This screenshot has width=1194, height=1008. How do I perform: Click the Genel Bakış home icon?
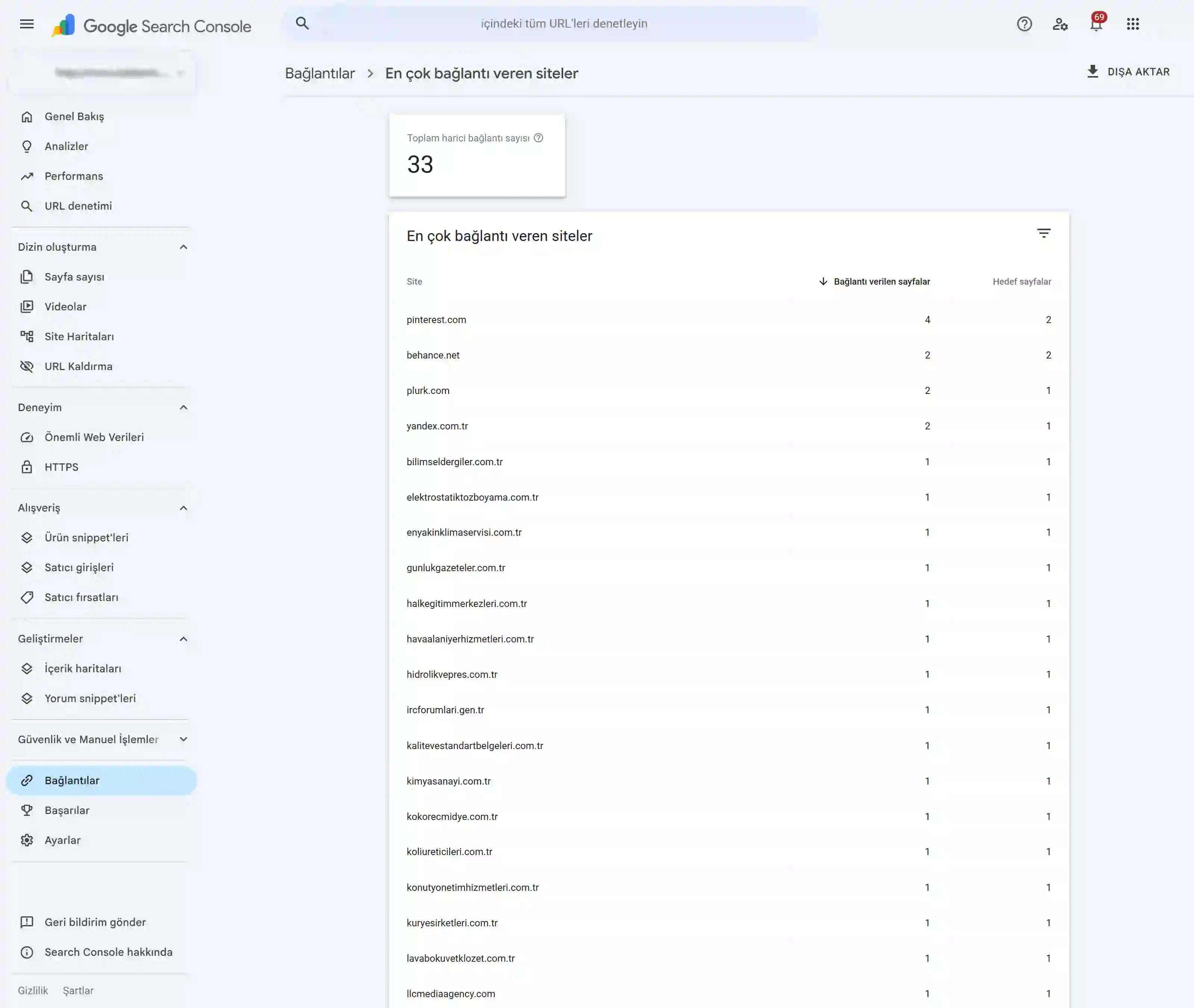coord(27,116)
